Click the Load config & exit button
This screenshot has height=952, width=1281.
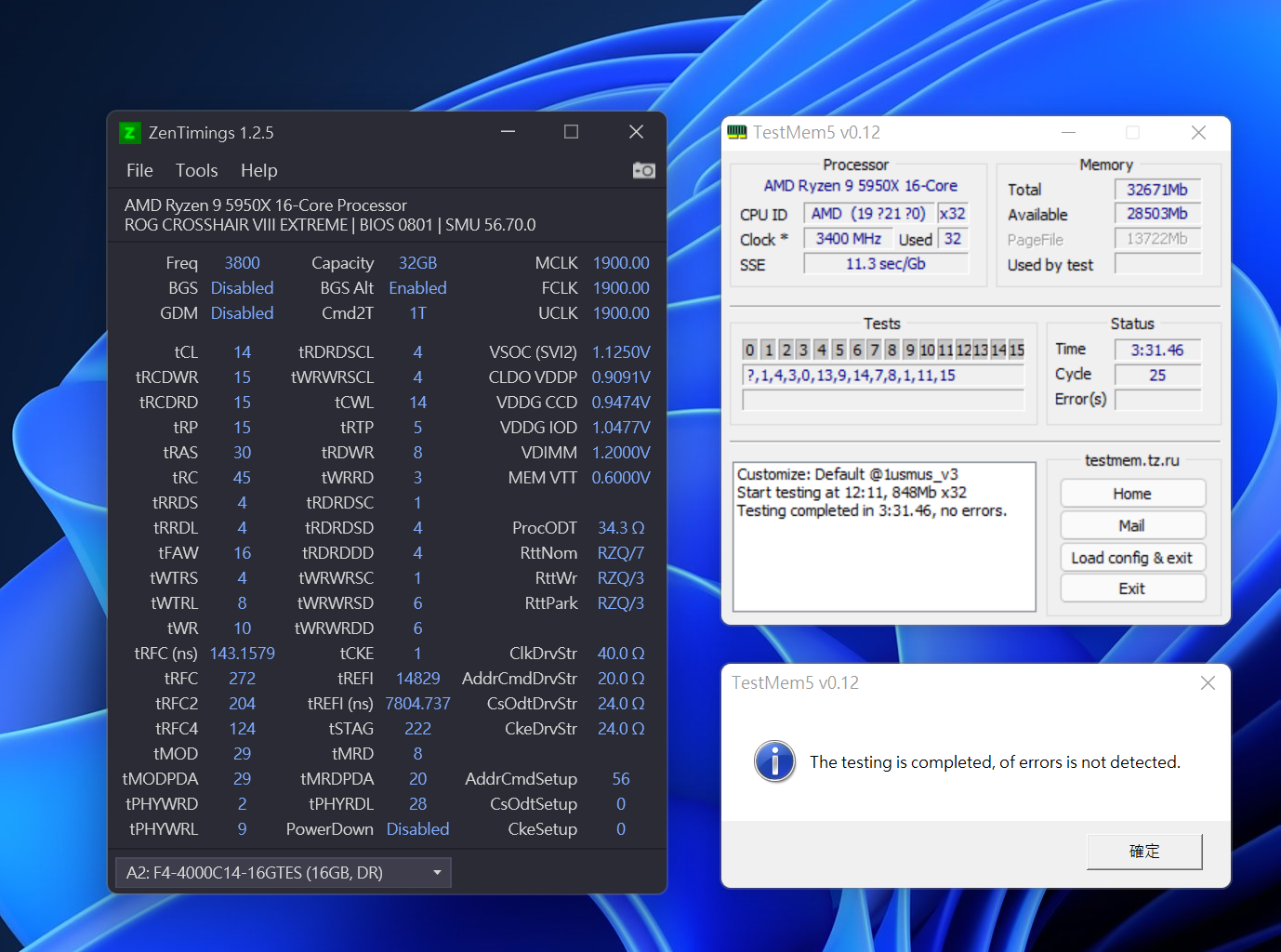point(1132,557)
